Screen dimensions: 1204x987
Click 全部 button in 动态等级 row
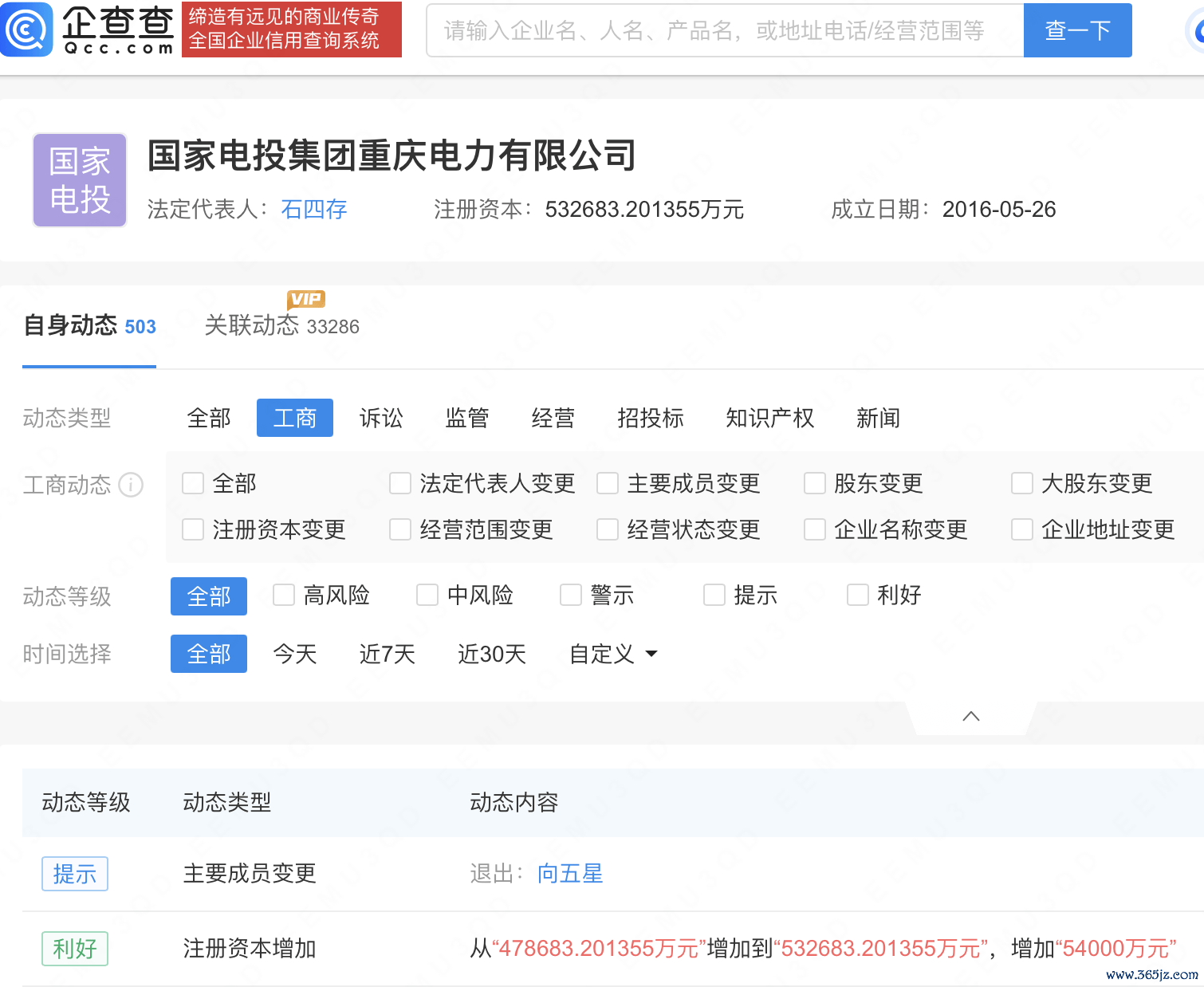[209, 596]
